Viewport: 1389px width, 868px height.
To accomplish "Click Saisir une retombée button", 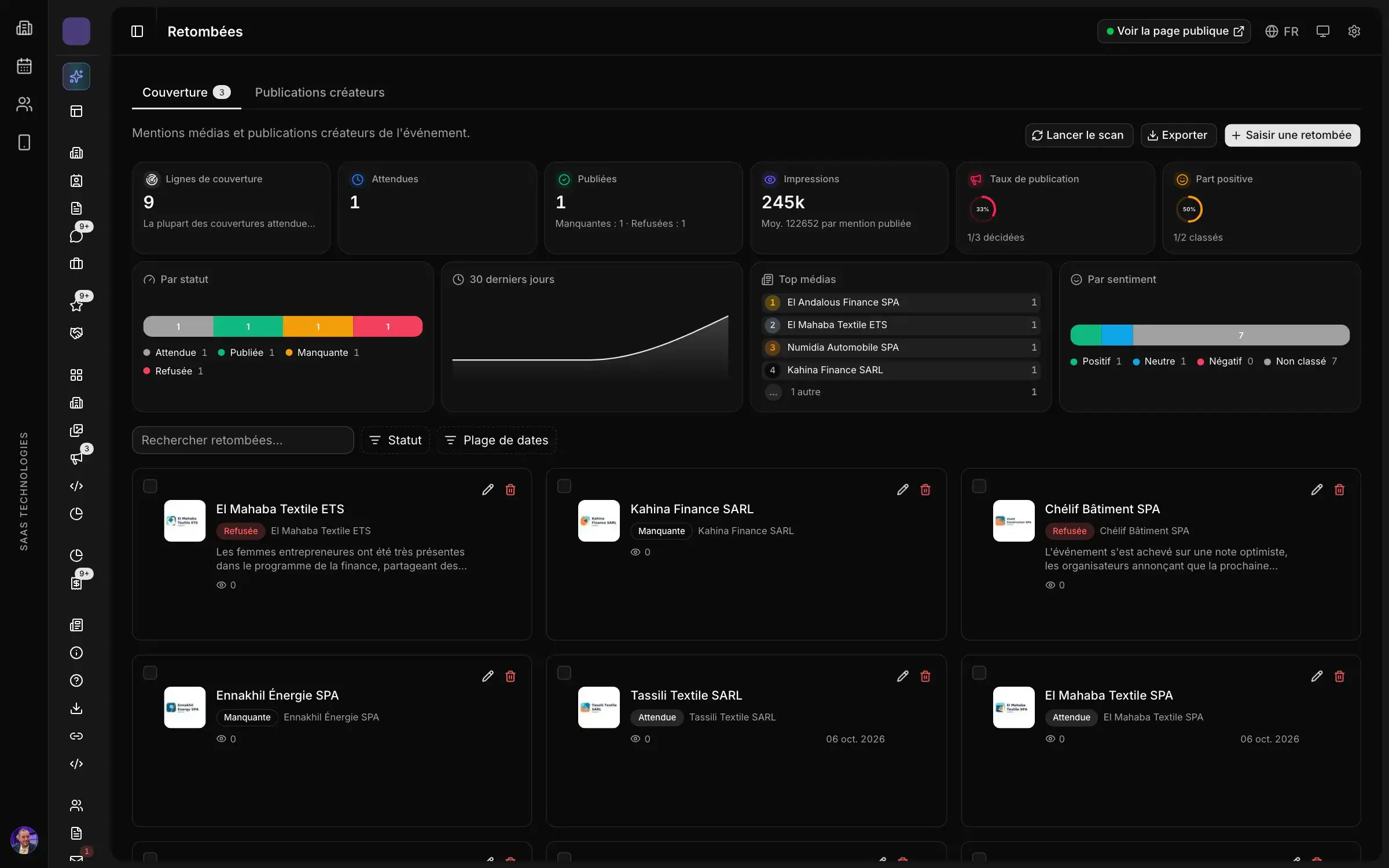I will (1292, 135).
